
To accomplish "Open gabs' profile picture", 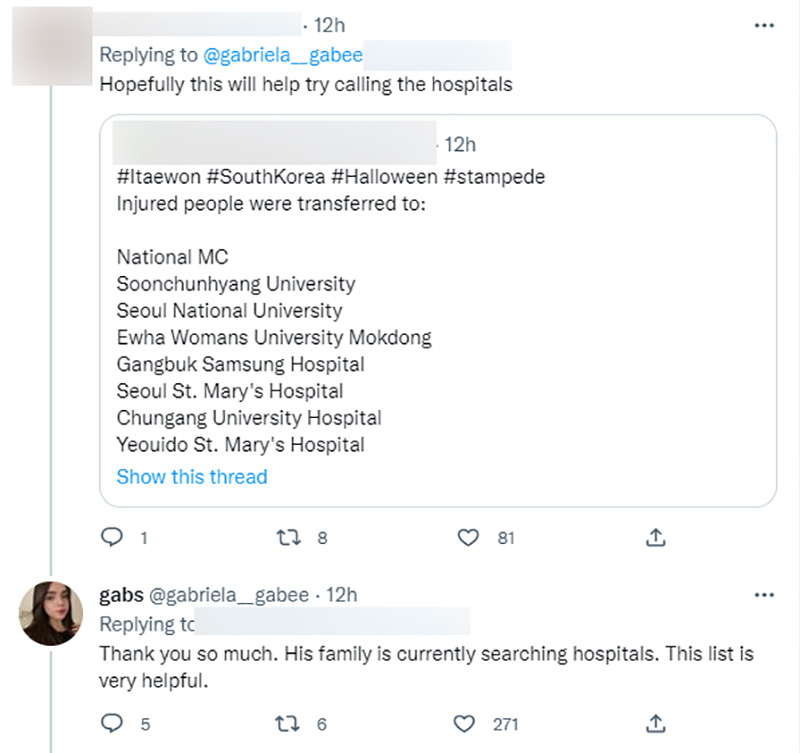I will [x=51, y=613].
